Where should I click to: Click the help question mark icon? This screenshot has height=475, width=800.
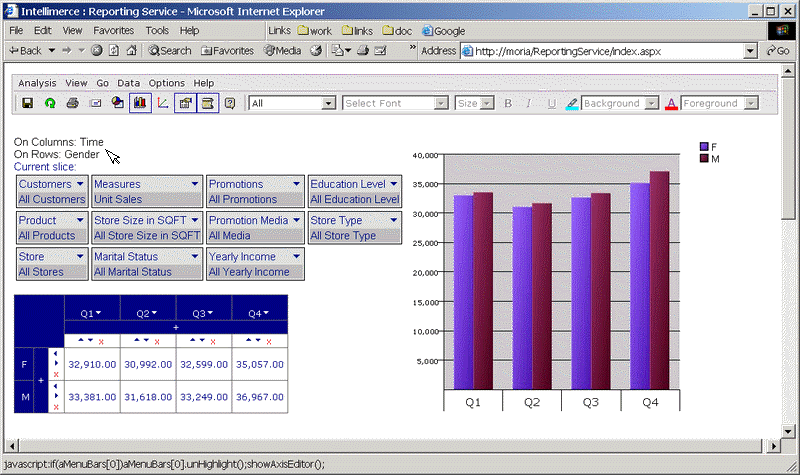point(230,104)
